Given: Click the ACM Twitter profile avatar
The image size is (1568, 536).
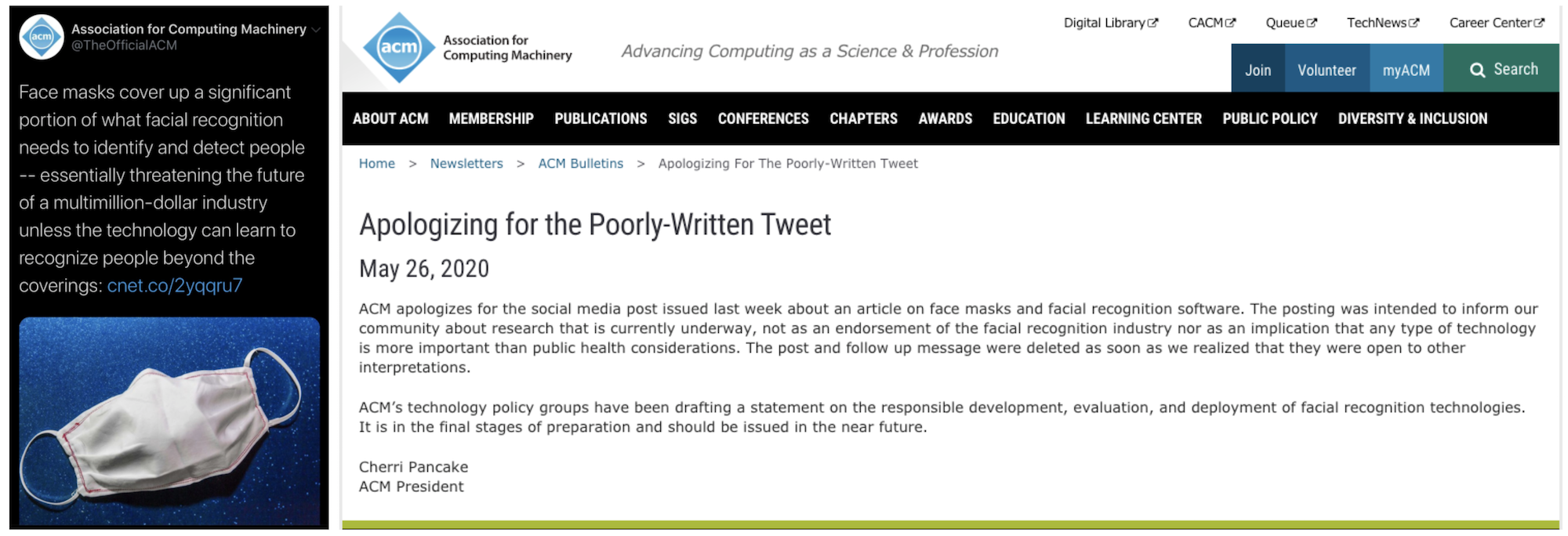Looking at the screenshot, I should pos(42,37).
